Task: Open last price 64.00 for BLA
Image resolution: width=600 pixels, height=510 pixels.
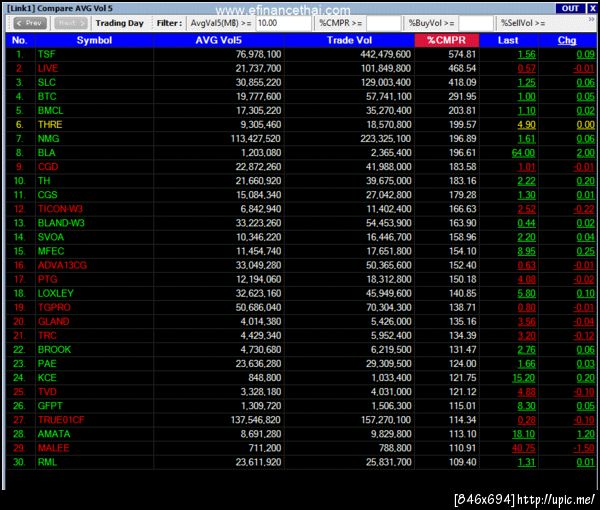Action: coord(523,153)
